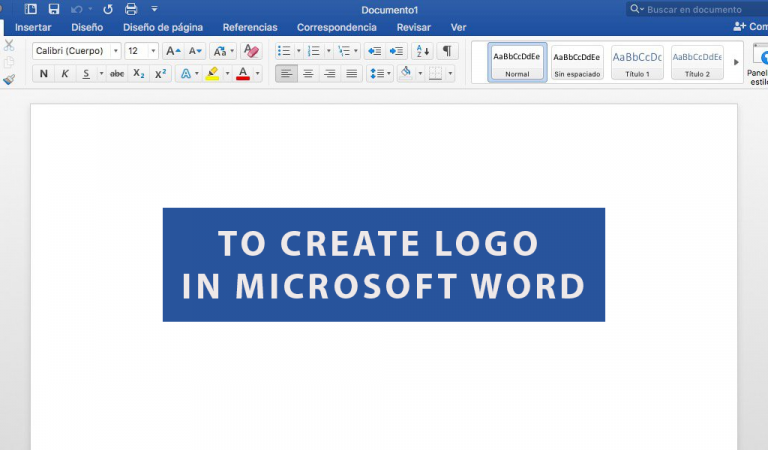Click the Print icon in title bar
Image resolution: width=768 pixels, height=450 pixels.
[131, 9]
